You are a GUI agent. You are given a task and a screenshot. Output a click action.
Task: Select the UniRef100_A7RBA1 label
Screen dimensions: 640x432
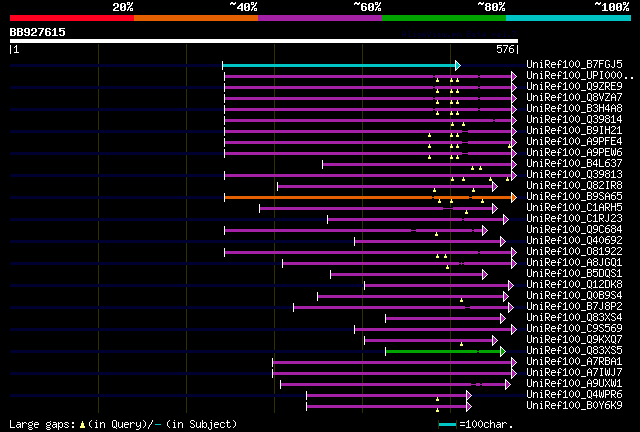pos(574,361)
